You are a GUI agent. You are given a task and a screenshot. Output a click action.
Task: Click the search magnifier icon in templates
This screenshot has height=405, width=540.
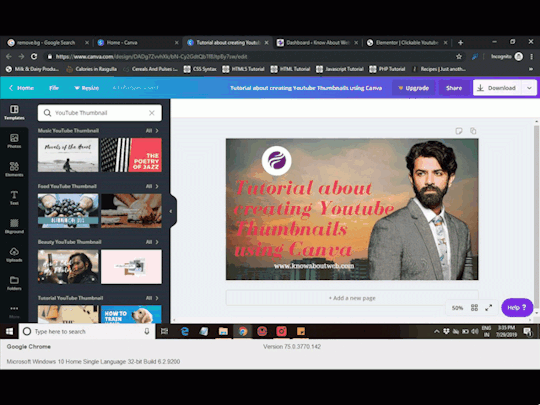(48, 113)
